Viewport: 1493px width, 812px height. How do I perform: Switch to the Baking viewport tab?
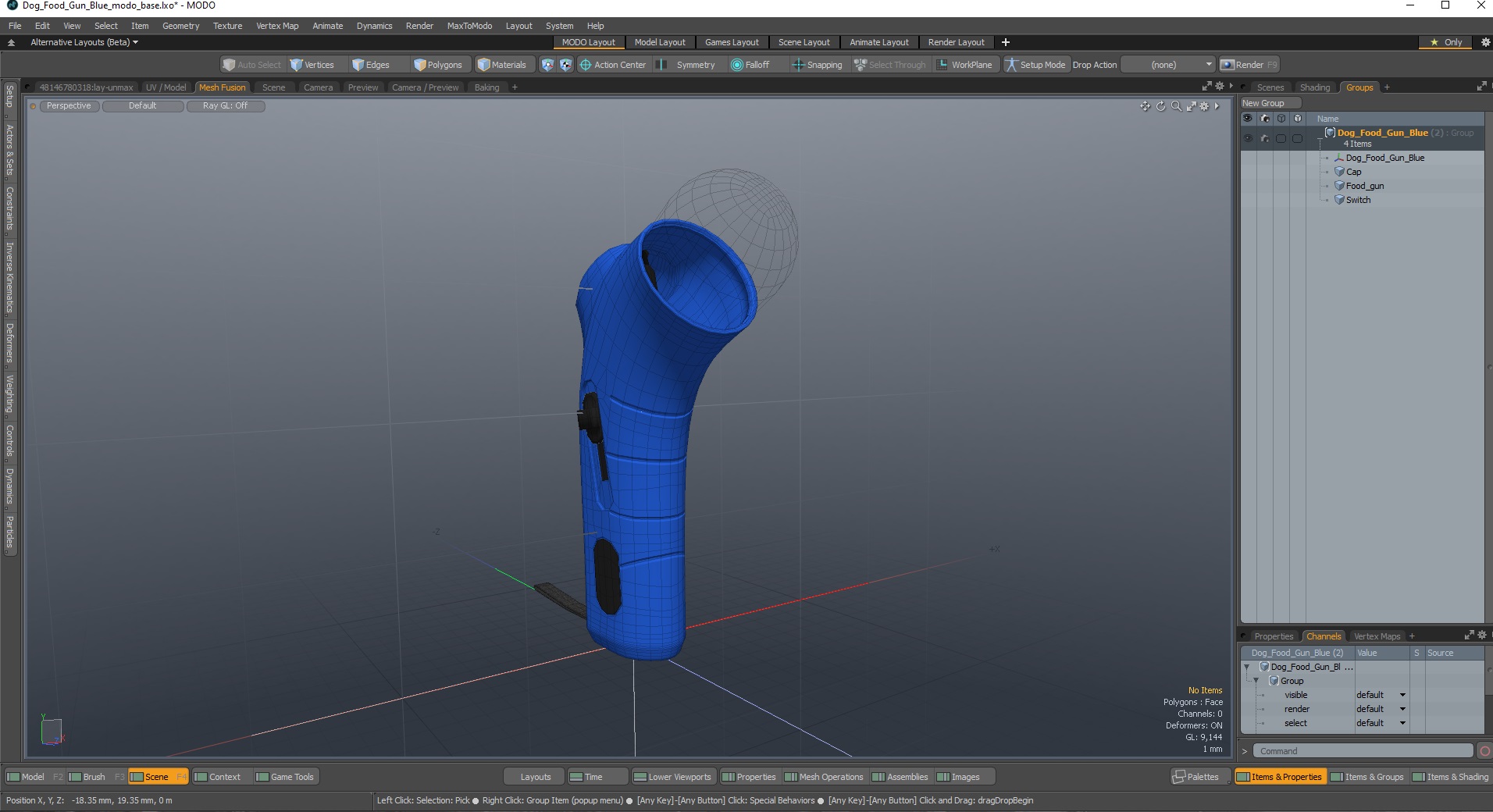[486, 87]
